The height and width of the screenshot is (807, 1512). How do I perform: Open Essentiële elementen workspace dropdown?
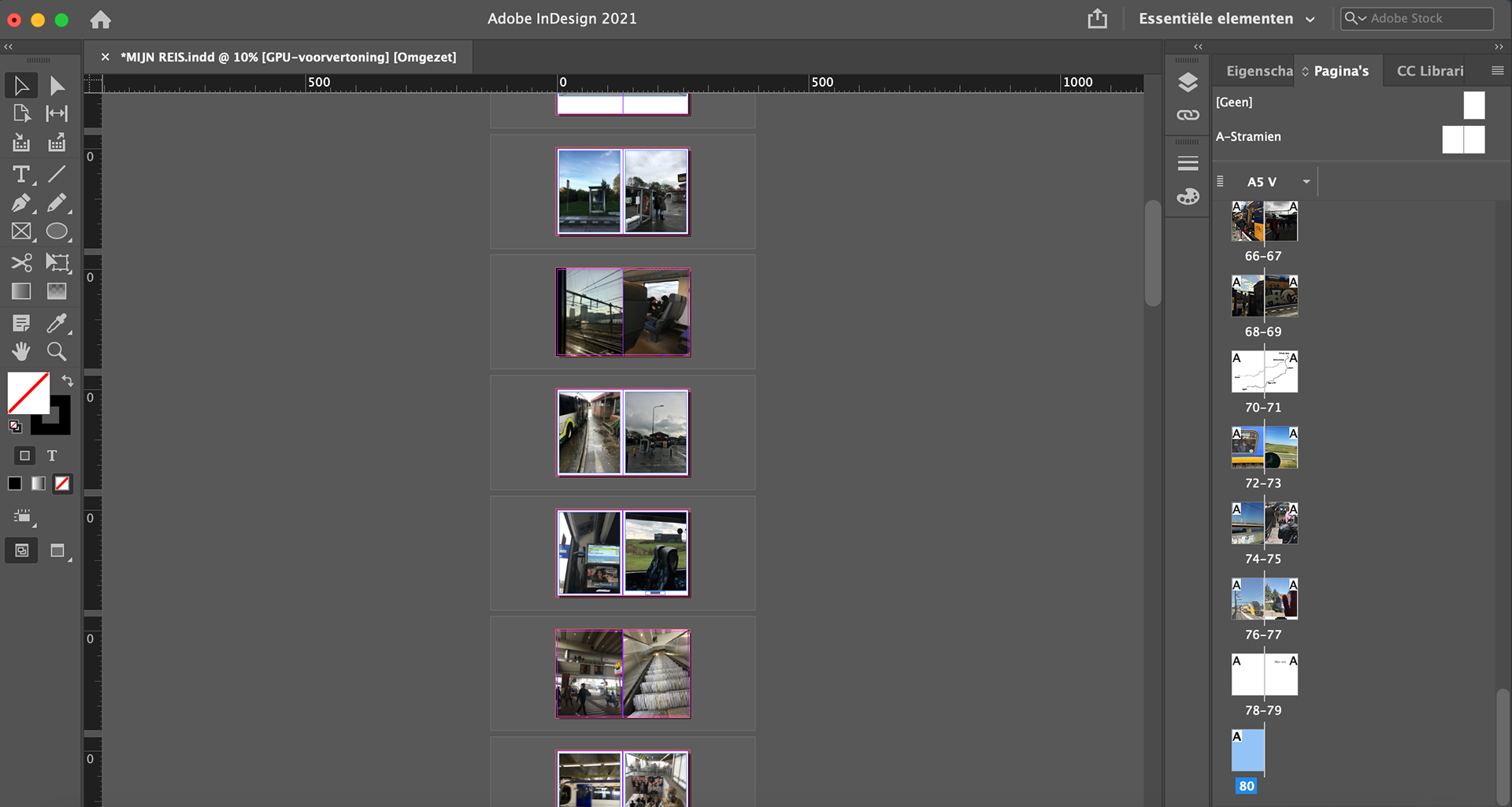coord(1227,19)
